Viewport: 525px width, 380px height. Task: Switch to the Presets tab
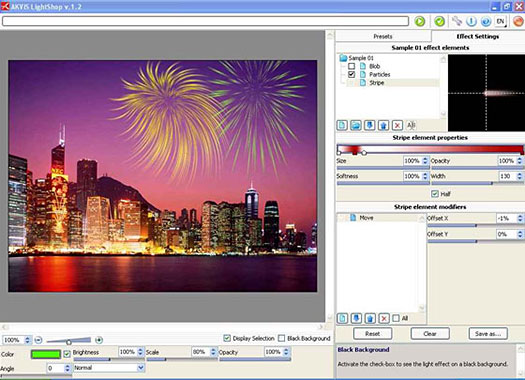[383, 36]
